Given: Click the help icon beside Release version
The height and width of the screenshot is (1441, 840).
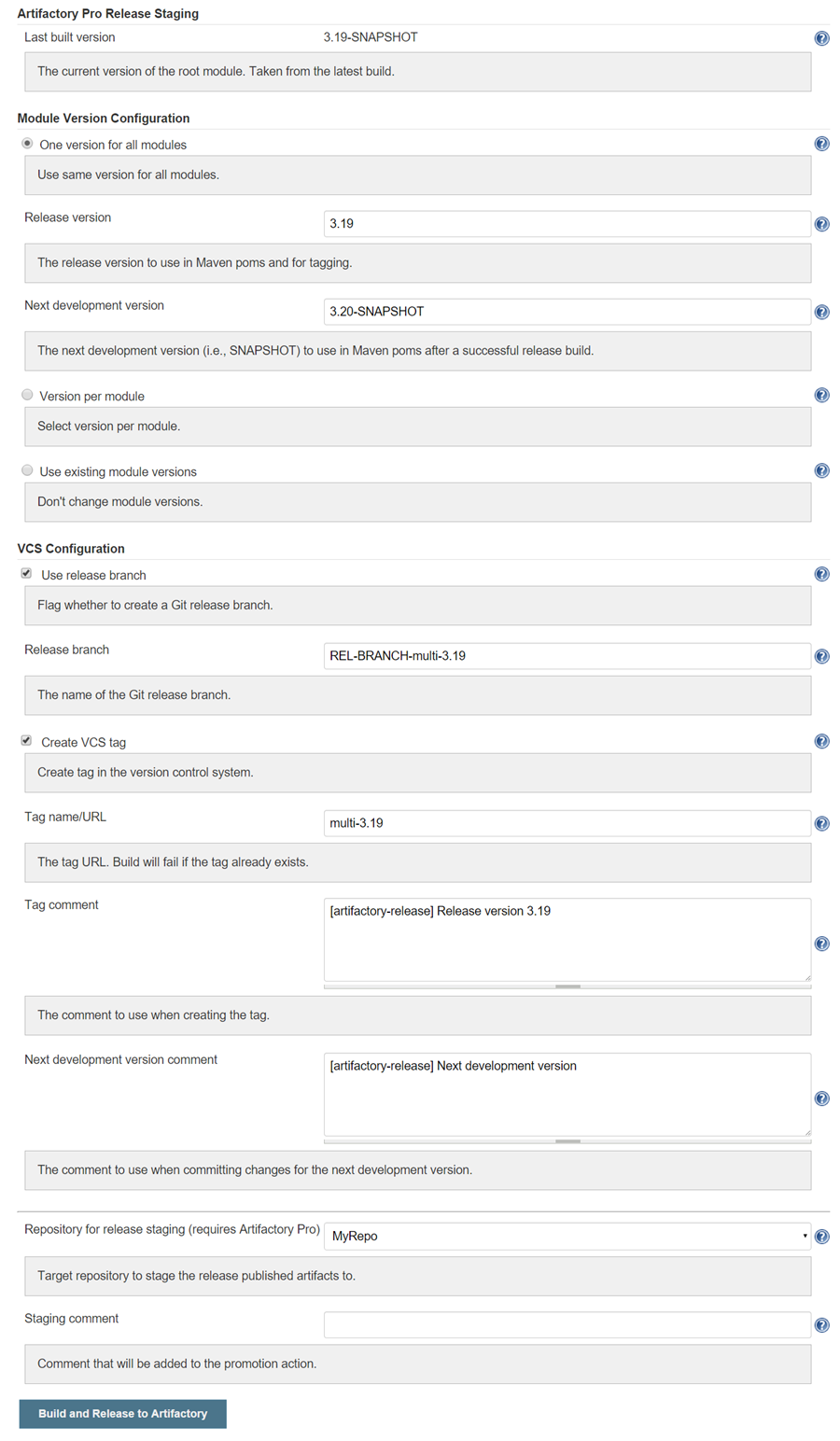Looking at the screenshot, I should coord(821,223).
